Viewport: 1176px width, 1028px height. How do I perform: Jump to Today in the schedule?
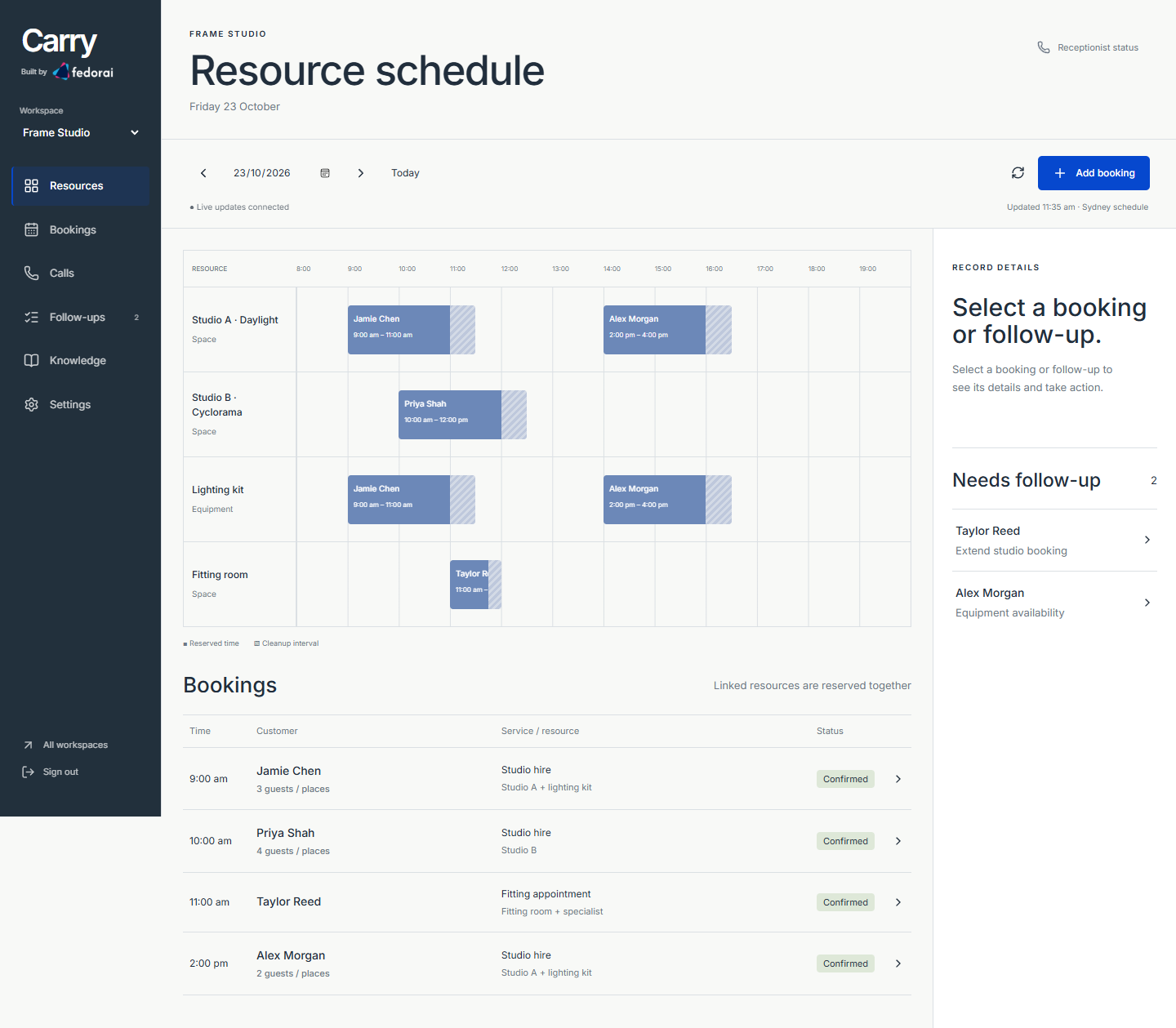click(405, 173)
